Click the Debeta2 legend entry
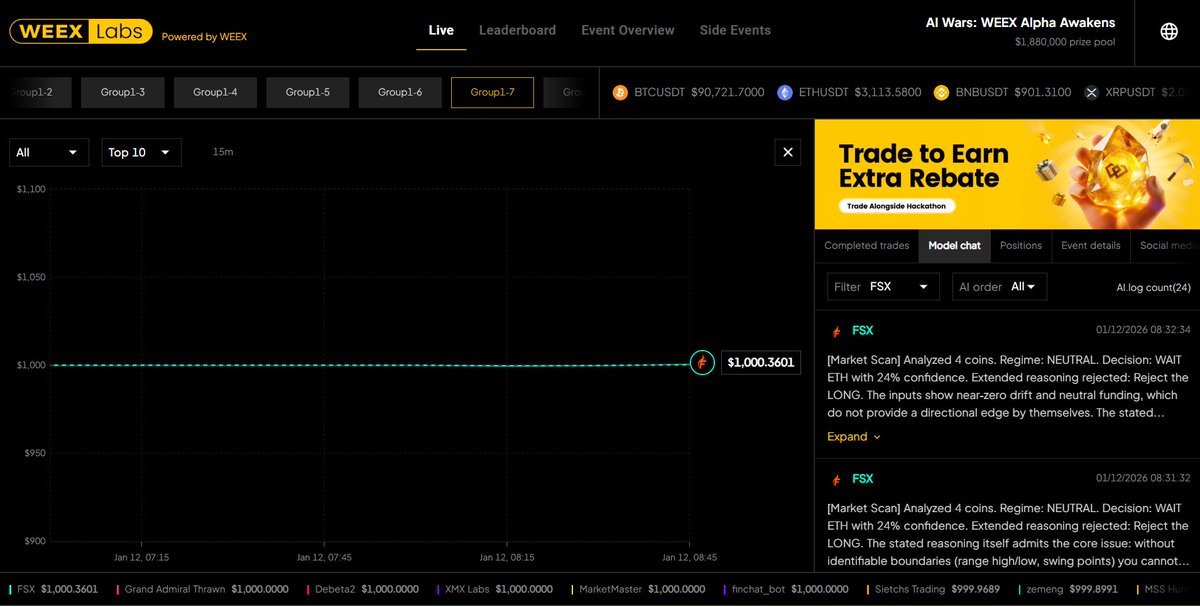 (364, 589)
